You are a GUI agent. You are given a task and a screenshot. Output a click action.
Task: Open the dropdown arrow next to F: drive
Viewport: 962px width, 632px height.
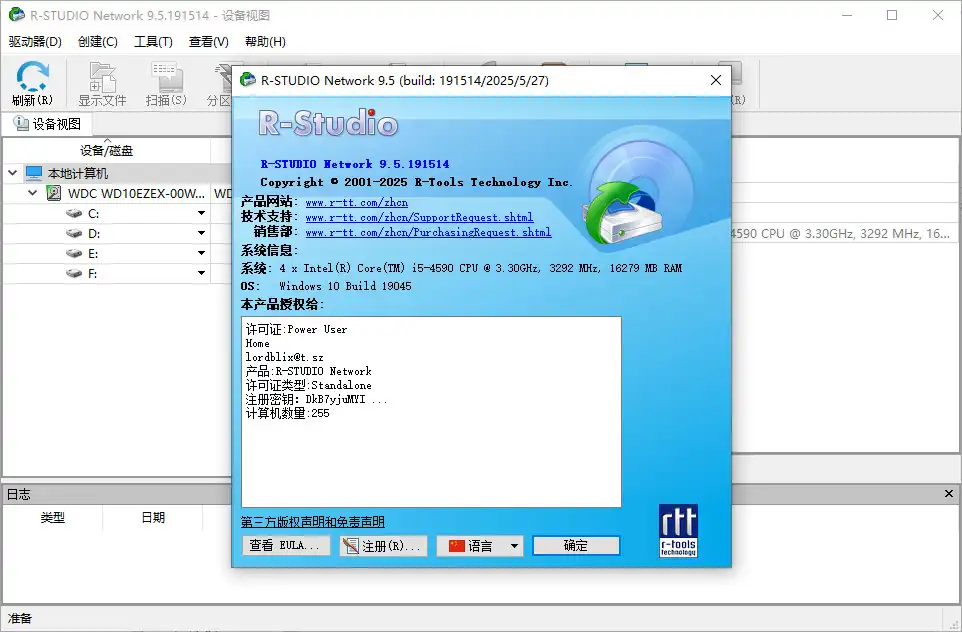(x=200, y=273)
